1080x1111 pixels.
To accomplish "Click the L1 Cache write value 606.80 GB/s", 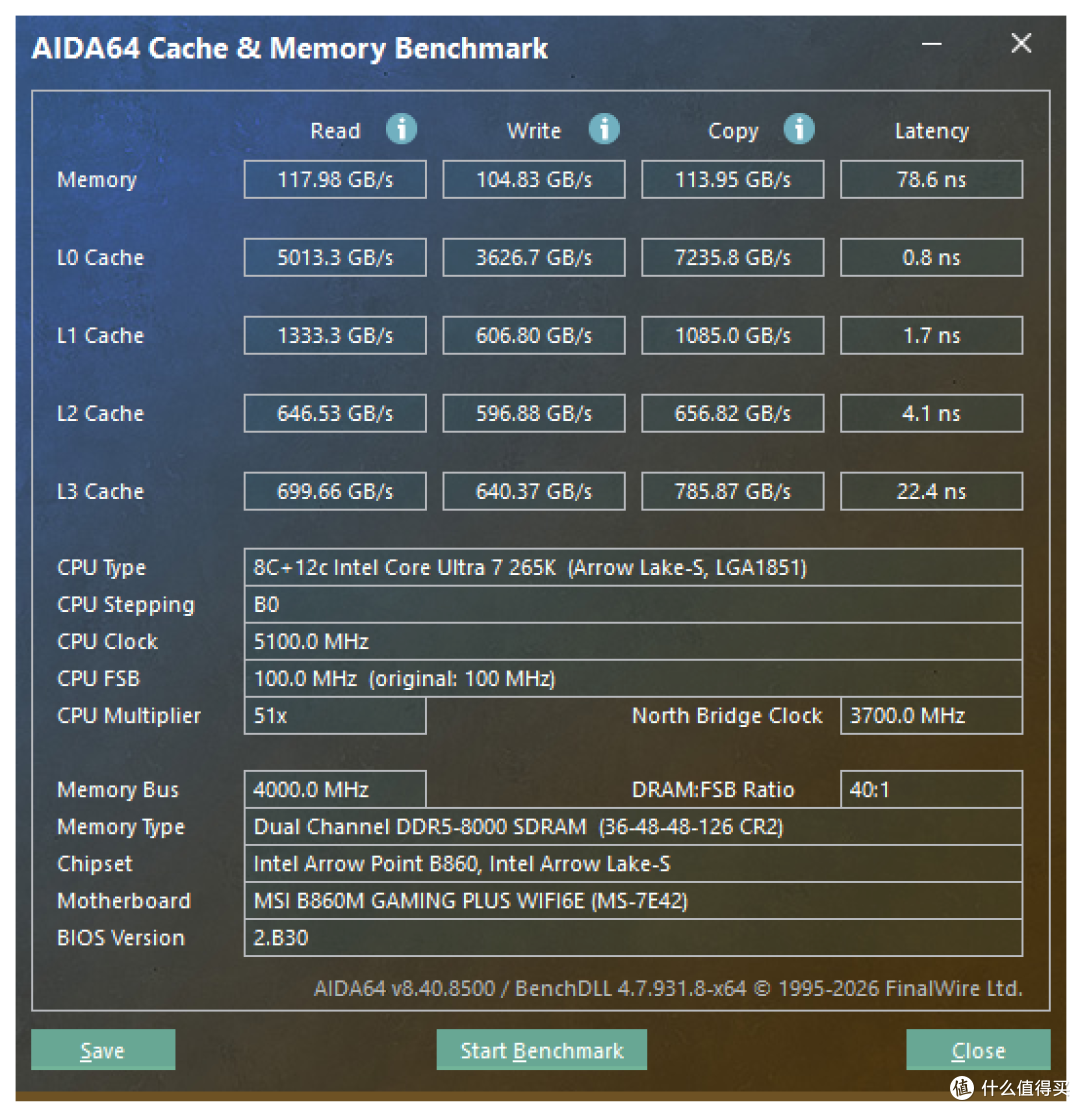I will click(x=534, y=335).
